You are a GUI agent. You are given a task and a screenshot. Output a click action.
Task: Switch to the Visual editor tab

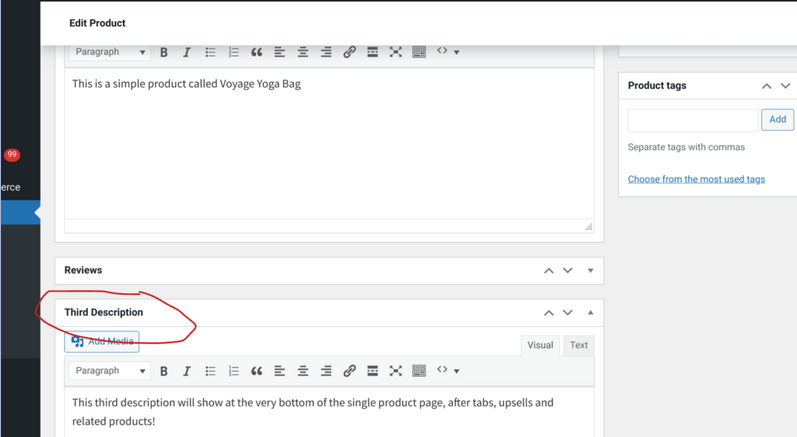[540, 345]
